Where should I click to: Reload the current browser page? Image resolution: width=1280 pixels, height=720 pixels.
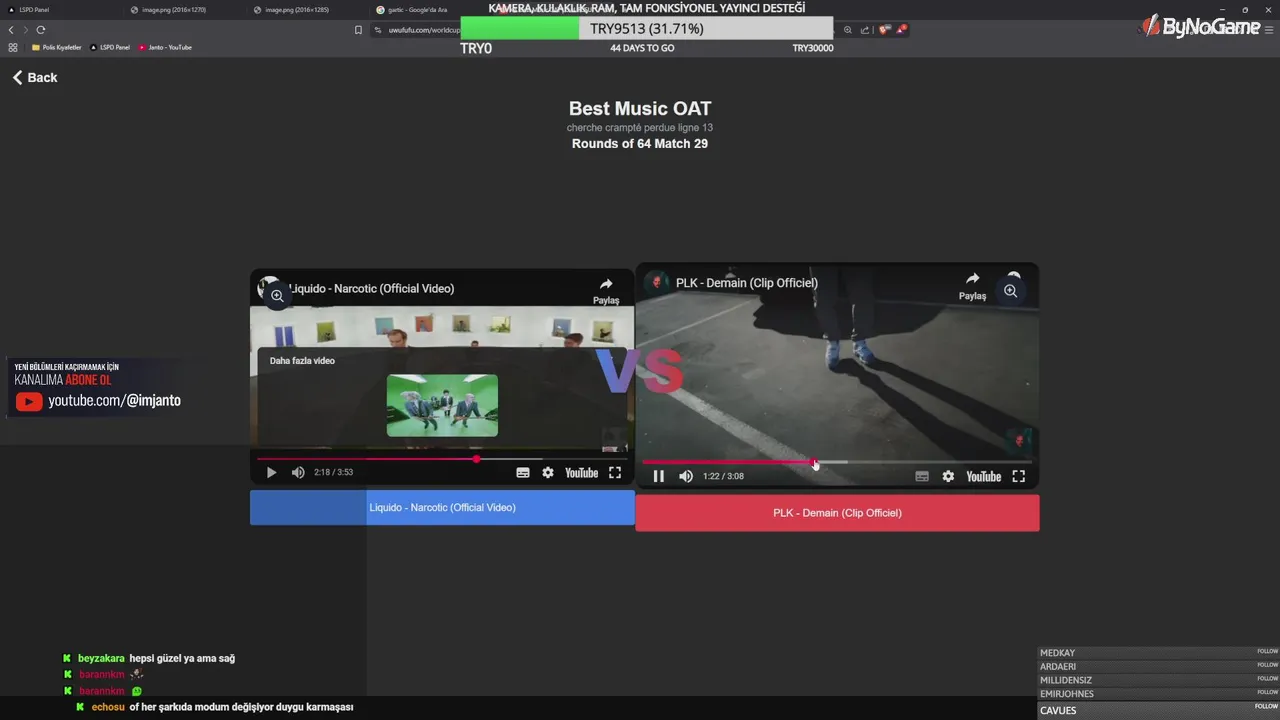tap(41, 30)
